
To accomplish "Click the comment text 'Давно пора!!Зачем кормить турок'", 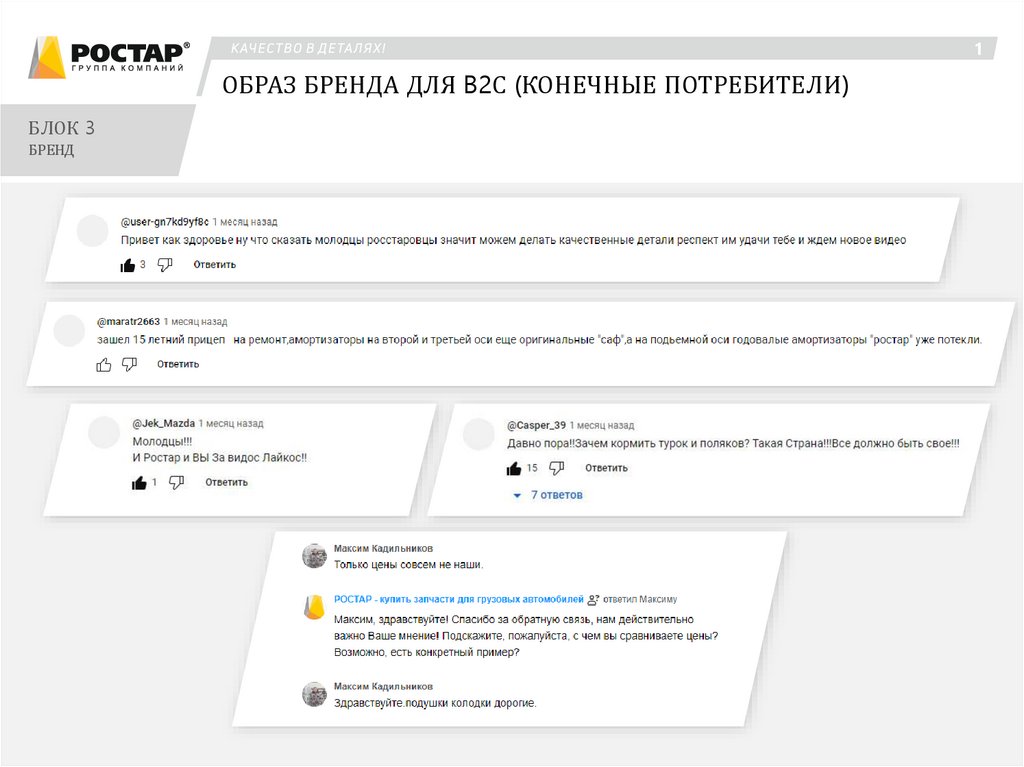I will 733,444.
